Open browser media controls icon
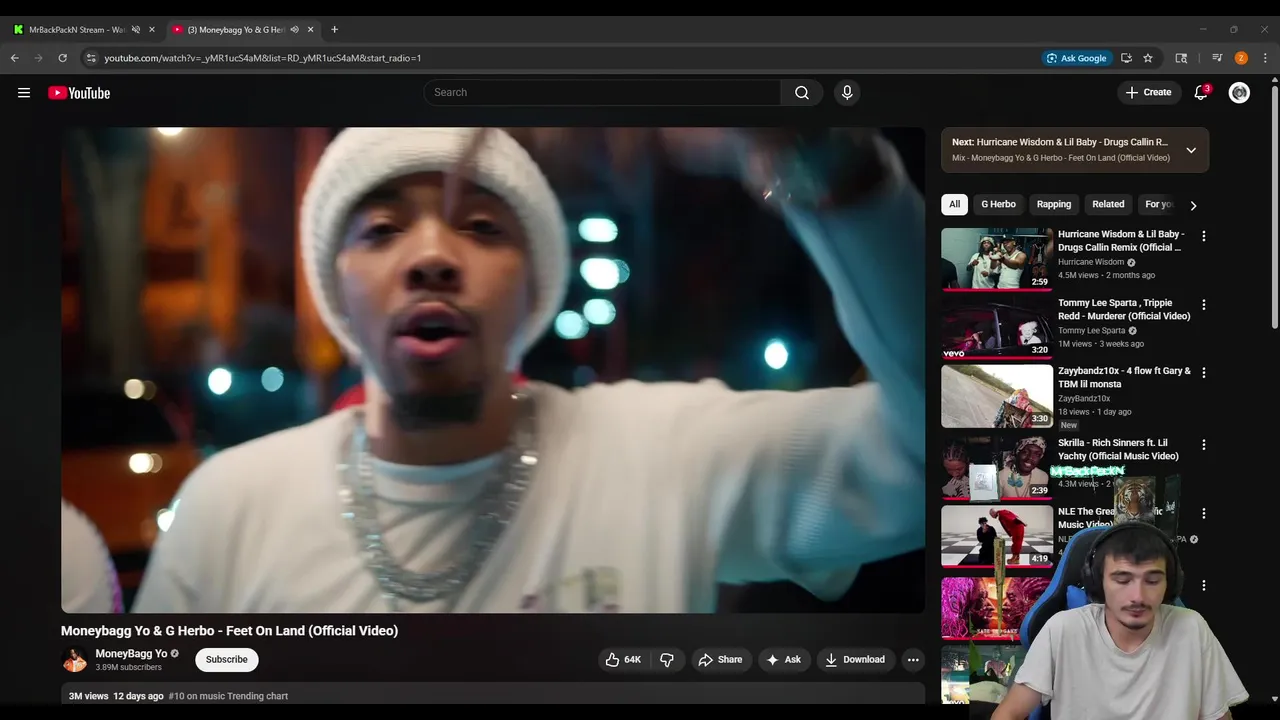Image resolution: width=1280 pixels, height=720 pixels. coord(1217,58)
